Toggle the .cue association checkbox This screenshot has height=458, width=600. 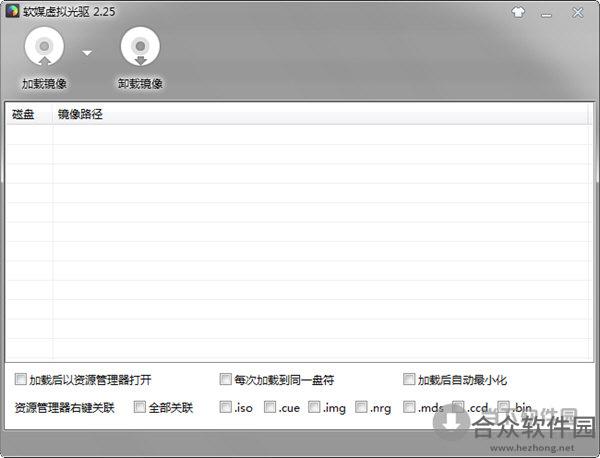click(x=270, y=407)
